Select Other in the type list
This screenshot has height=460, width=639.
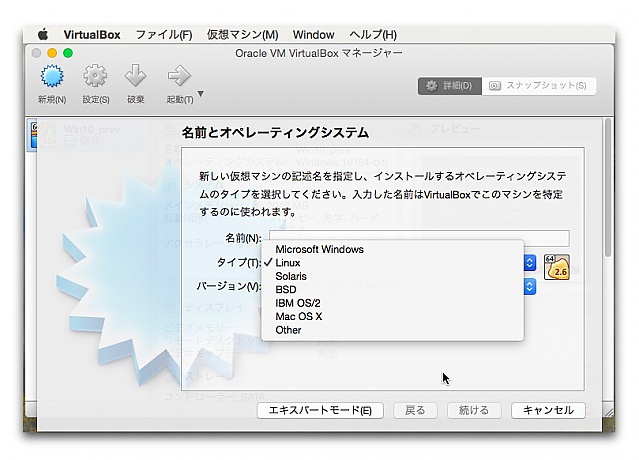click(288, 330)
